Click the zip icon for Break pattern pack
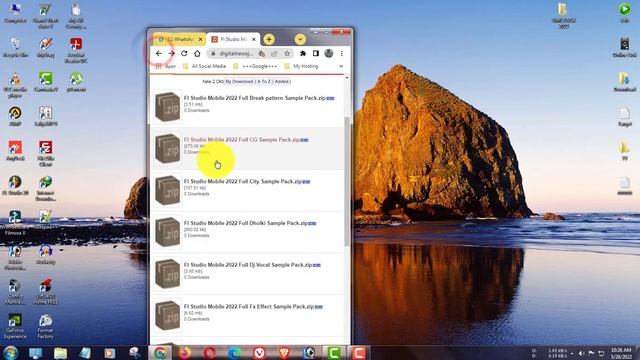The width and height of the screenshot is (640, 360). click(x=167, y=107)
